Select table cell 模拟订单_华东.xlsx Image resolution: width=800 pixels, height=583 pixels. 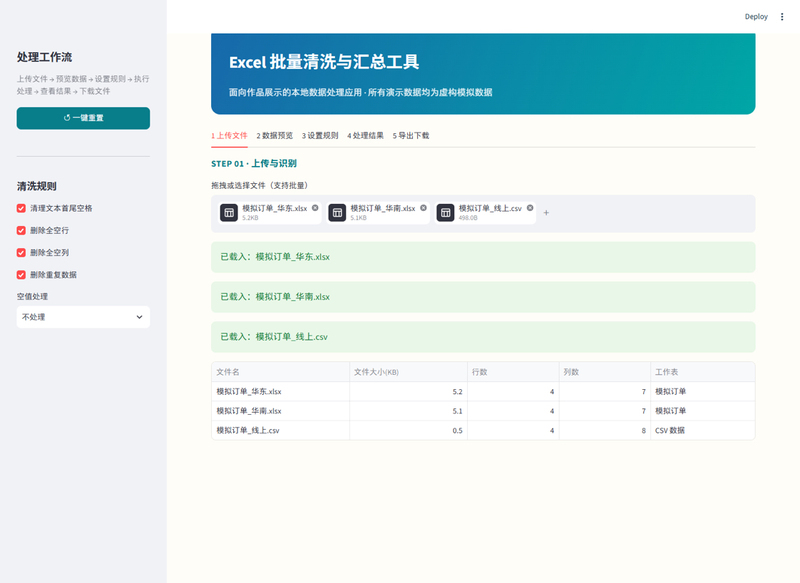pos(281,392)
